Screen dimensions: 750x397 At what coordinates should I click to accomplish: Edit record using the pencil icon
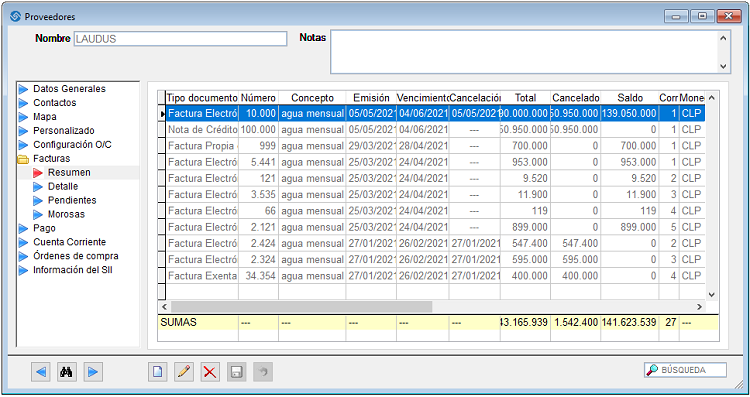[184, 372]
